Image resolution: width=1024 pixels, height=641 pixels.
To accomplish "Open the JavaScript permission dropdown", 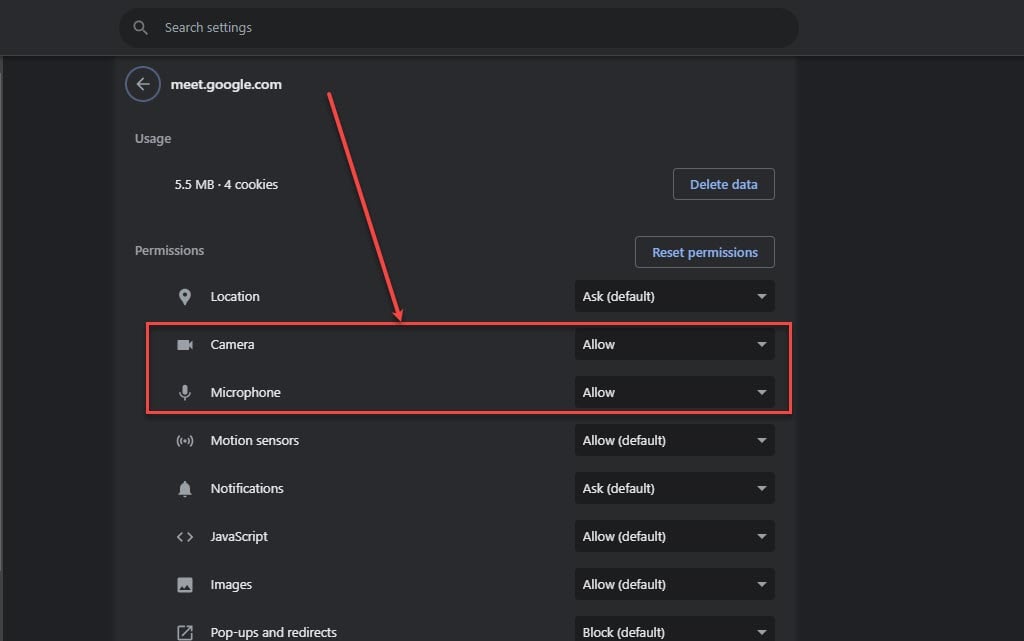I will click(674, 536).
